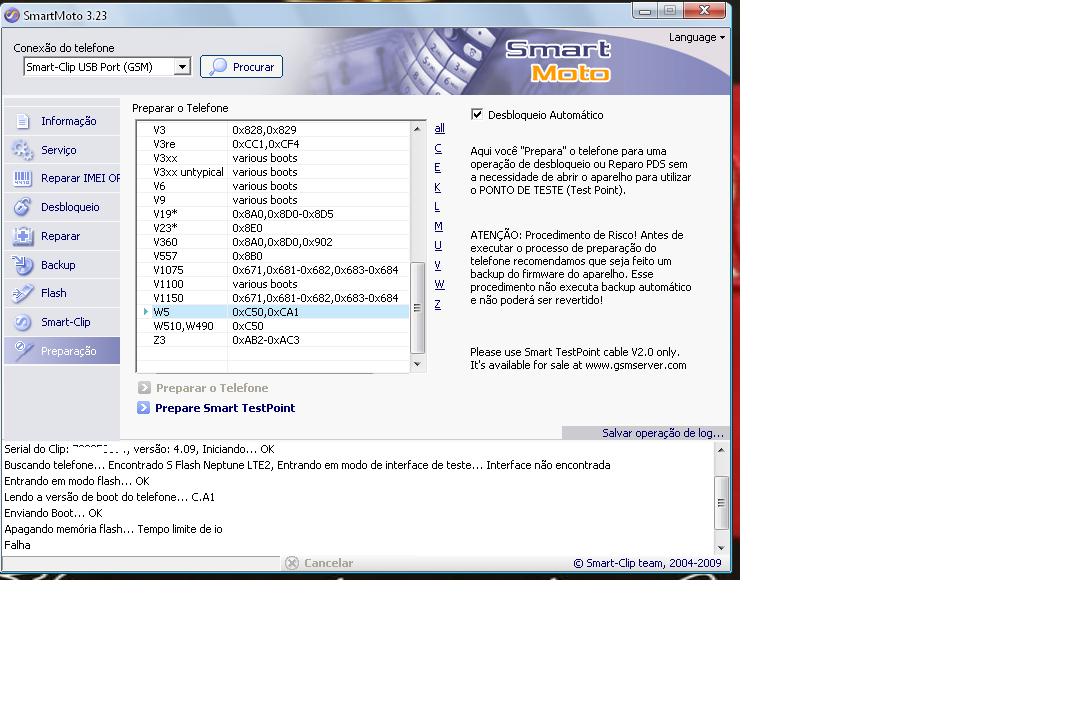
Task: Select the Reparar IMEI barcode icon
Action: tap(23, 179)
